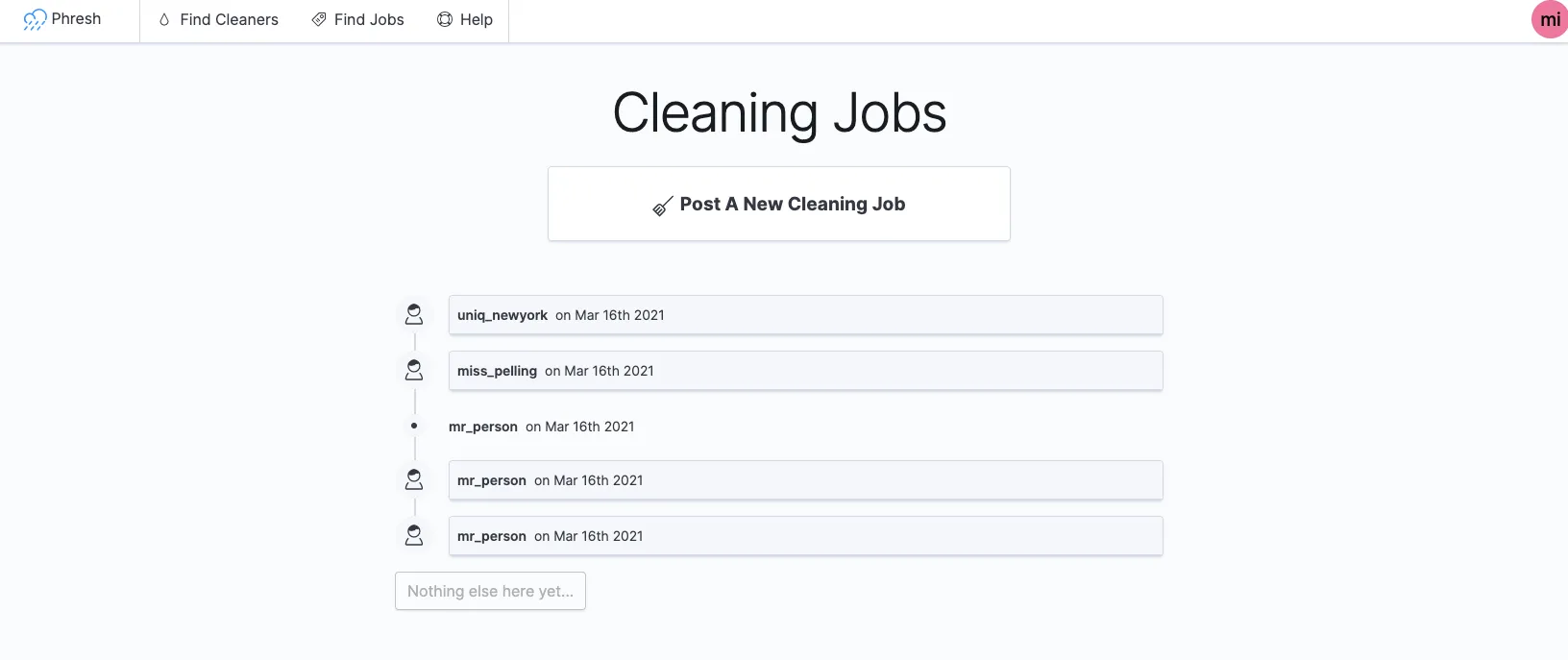Click the user avatar icon on the last mr_person row
The width and height of the screenshot is (1568, 660).
tap(414, 535)
